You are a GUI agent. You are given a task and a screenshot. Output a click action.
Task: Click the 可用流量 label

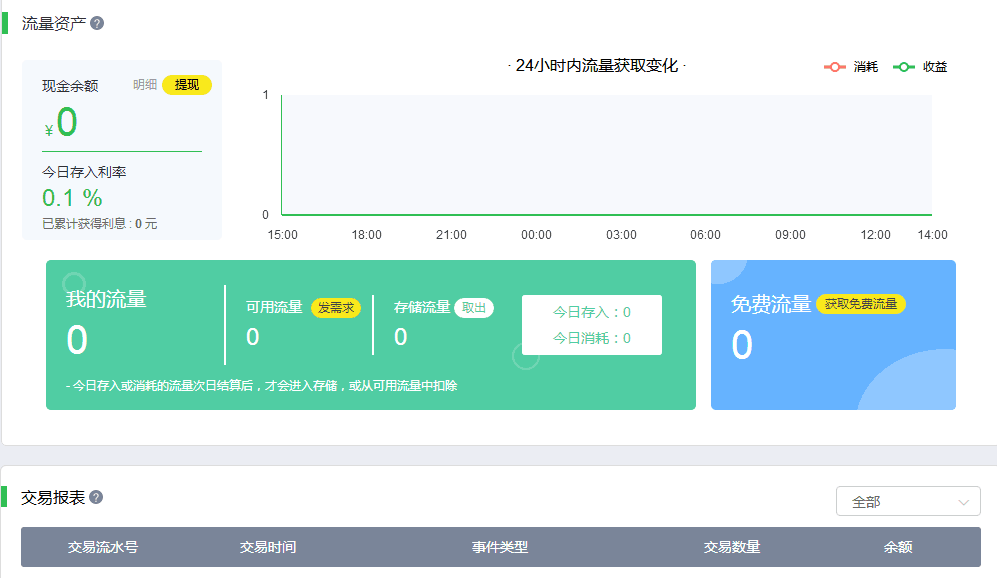pos(274,307)
